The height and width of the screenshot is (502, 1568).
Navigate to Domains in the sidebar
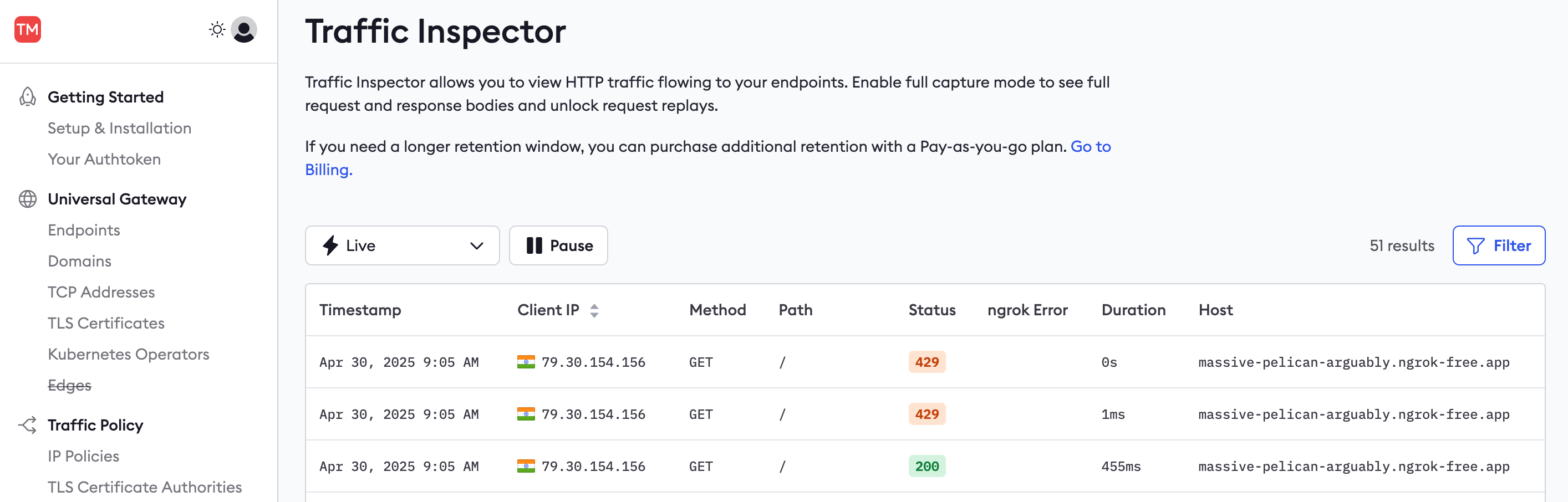(80, 261)
